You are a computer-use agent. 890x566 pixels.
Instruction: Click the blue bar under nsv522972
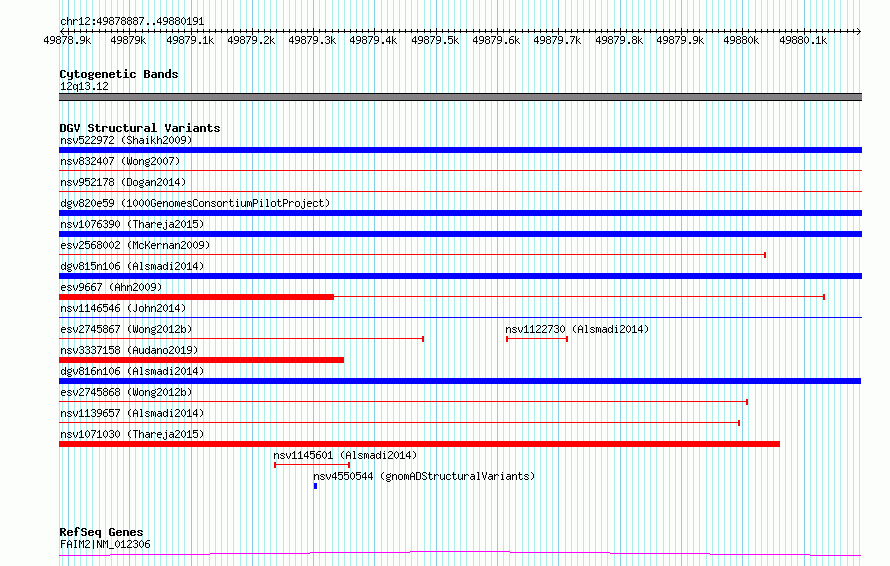(x=460, y=150)
